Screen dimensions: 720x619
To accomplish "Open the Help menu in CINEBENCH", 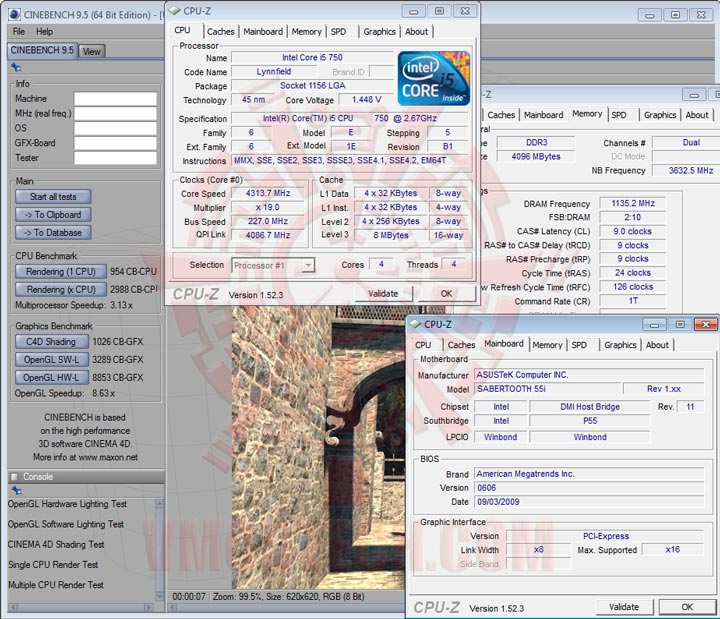I will (45, 31).
